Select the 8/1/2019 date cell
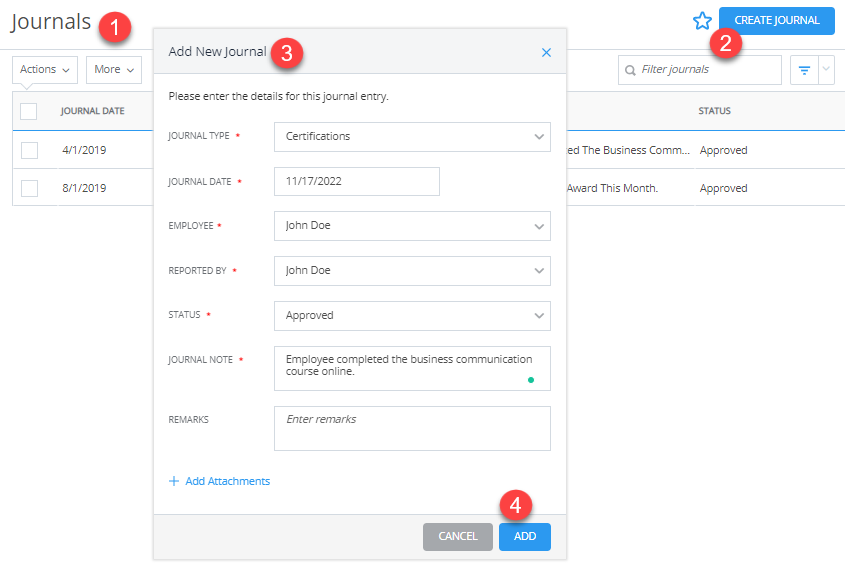This screenshot has width=845, height=572. pyautogui.click(x=84, y=188)
